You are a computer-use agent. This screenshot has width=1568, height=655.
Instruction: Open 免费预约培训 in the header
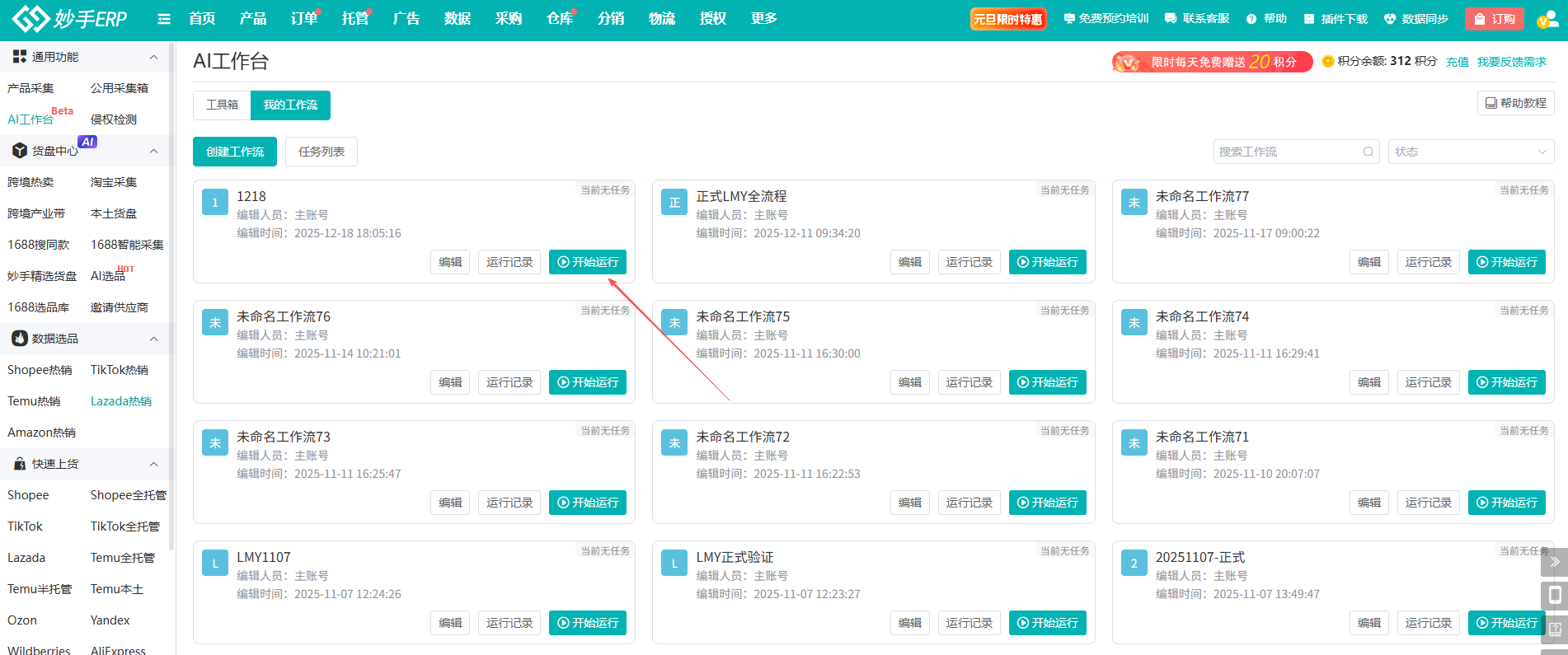[x=1106, y=19]
